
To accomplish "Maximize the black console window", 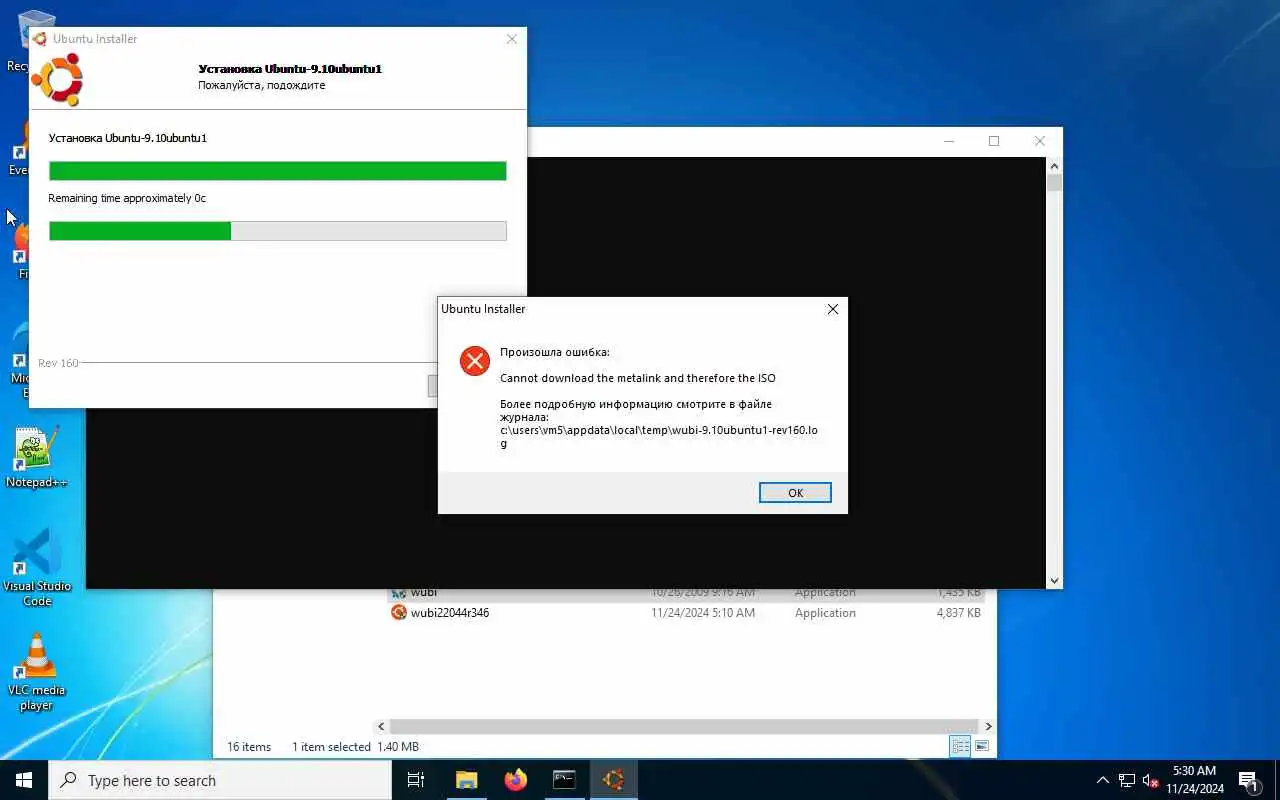I will pos(994,141).
